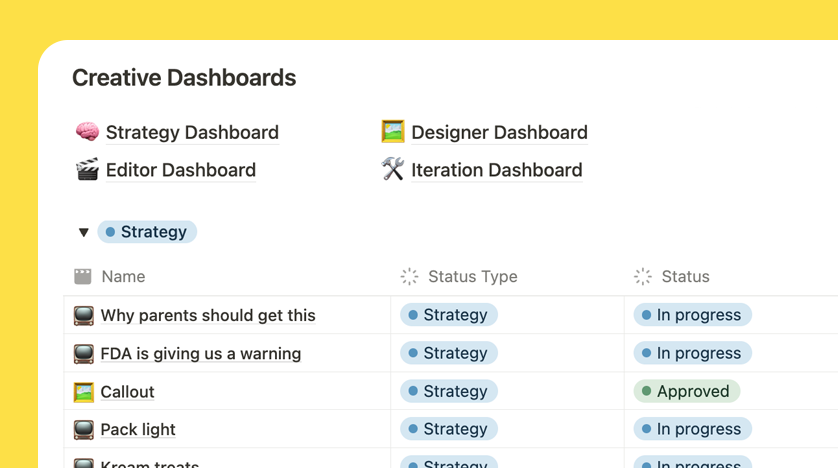Click the Strategy group header tag
The height and width of the screenshot is (468, 838).
147,232
